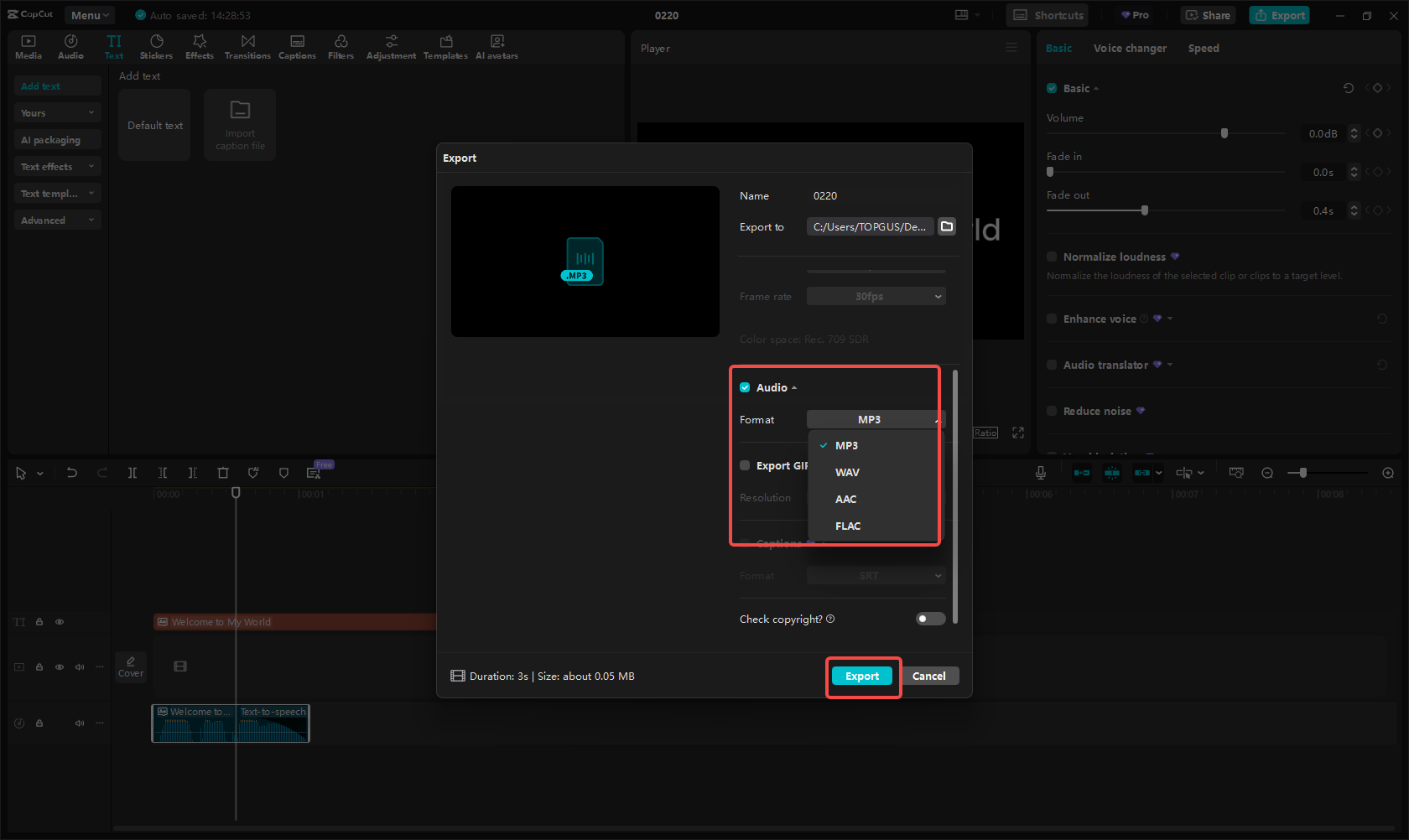Open the Shortcuts button in title bar
Screen dimensions: 1409x840
coord(1048,15)
